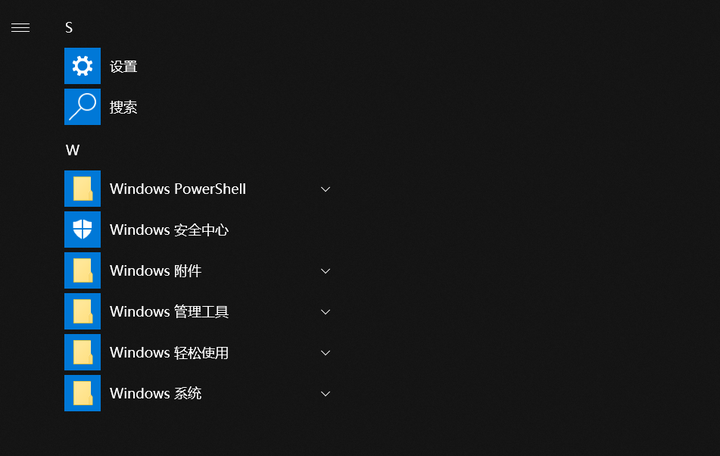Expand the Windows 轻松使用 chevron
Viewport: 720px width, 456px height.
pyautogui.click(x=326, y=353)
